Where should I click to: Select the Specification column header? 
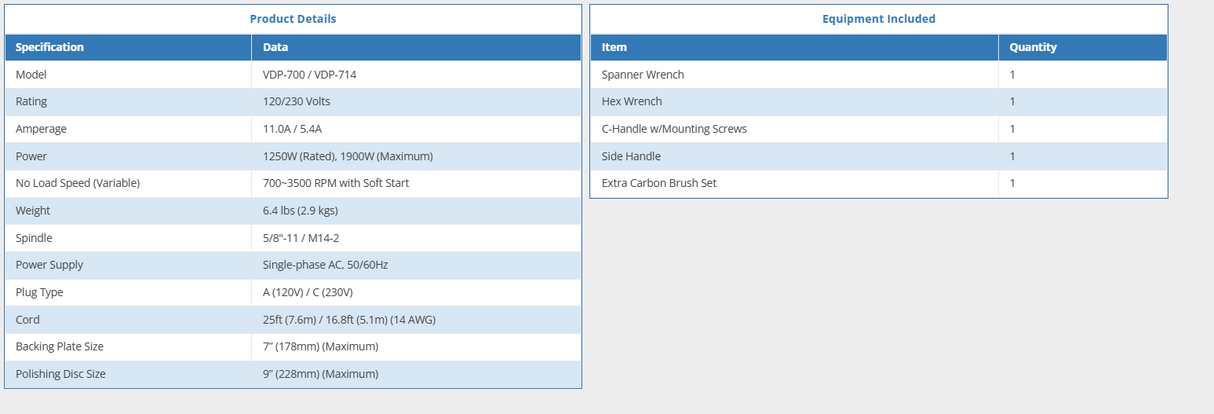pyautogui.click(x=50, y=47)
